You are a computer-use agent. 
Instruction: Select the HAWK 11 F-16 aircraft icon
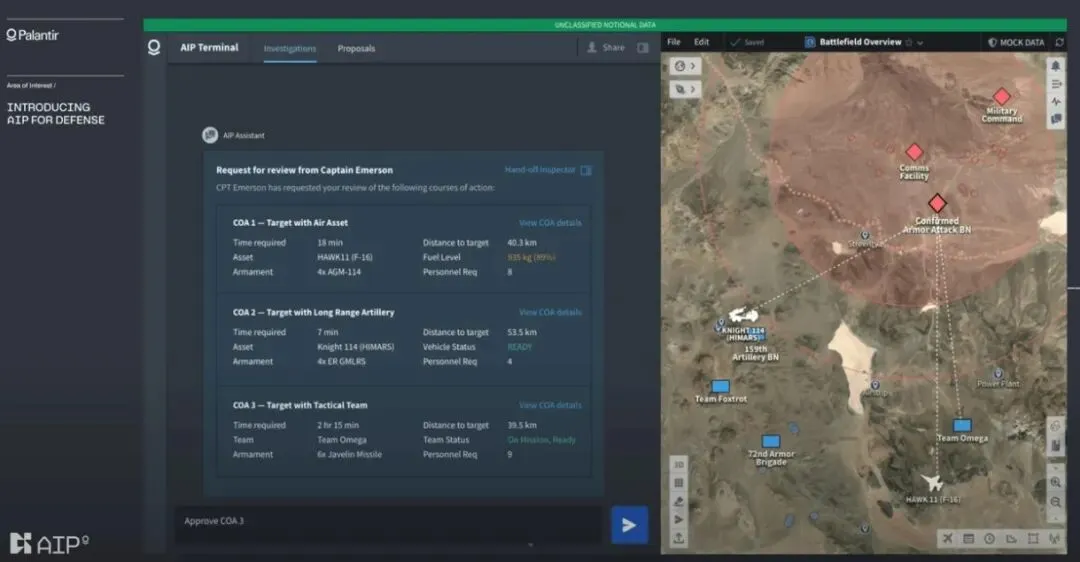click(x=931, y=482)
